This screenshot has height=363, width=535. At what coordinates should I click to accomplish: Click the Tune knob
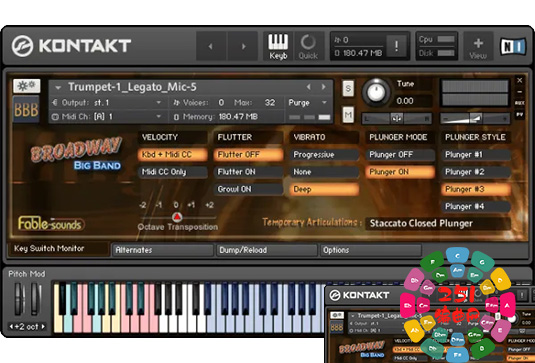376,92
